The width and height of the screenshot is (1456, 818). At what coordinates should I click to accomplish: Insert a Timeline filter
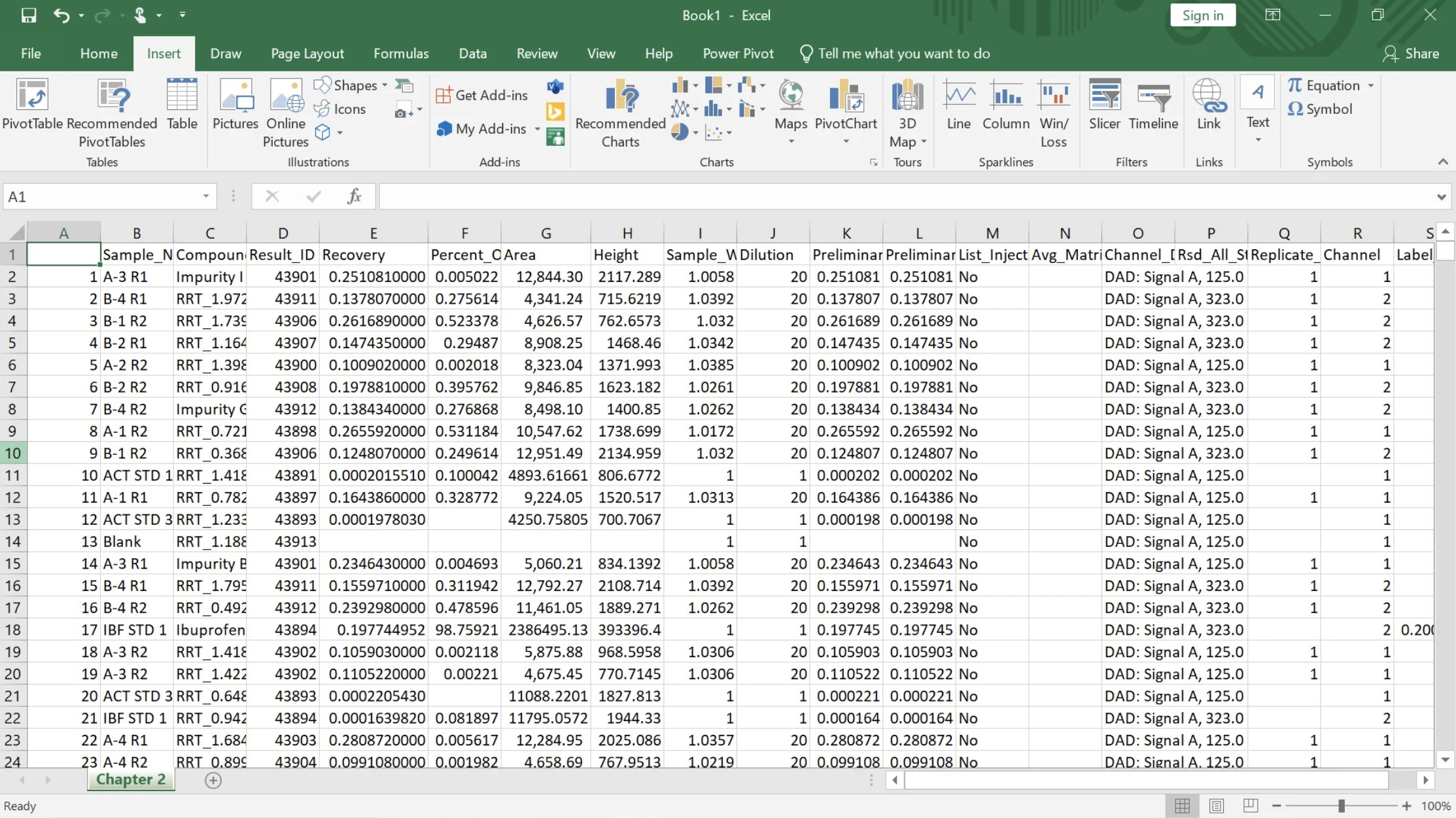click(x=1153, y=108)
